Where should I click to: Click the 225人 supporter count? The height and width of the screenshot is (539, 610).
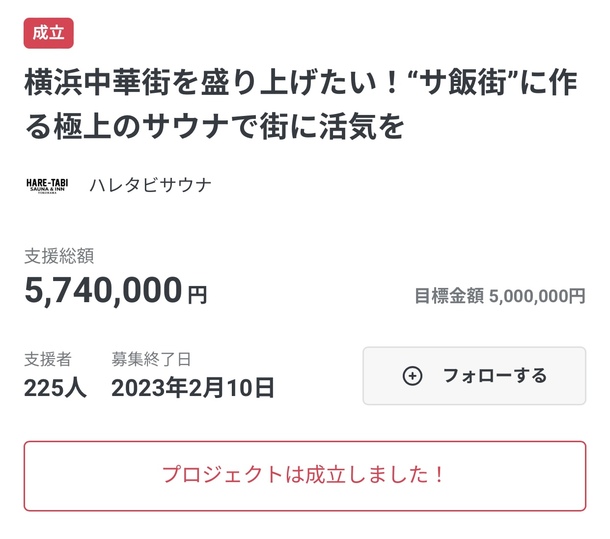[x=55, y=387]
